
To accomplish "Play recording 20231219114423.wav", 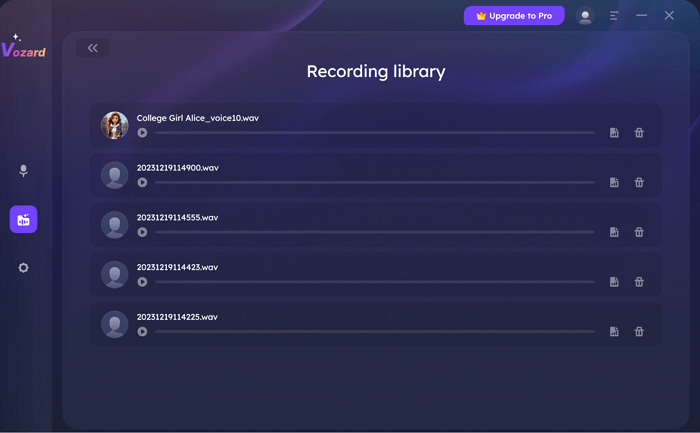I will click(143, 282).
